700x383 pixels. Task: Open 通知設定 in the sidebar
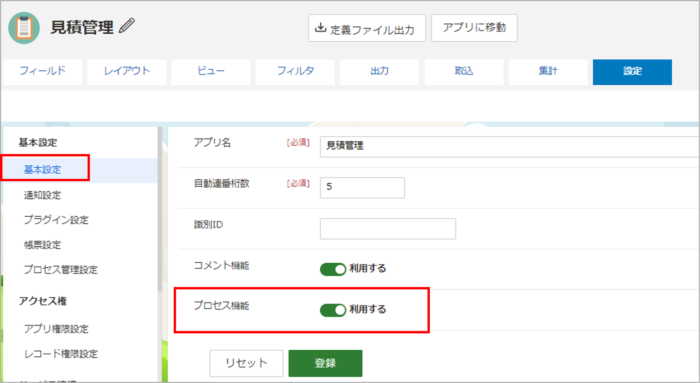[42, 195]
